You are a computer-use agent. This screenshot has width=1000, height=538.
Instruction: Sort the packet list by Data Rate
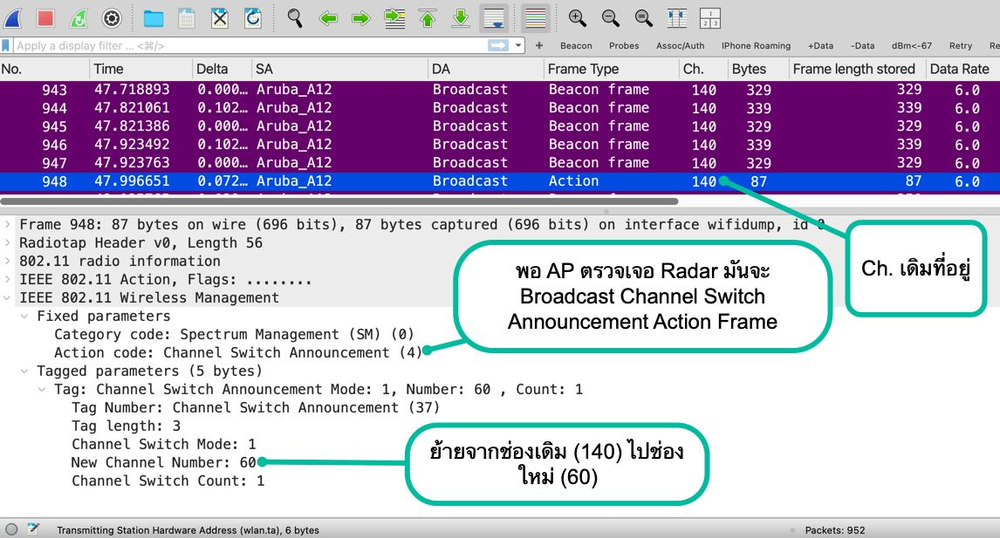pos(958,69)
